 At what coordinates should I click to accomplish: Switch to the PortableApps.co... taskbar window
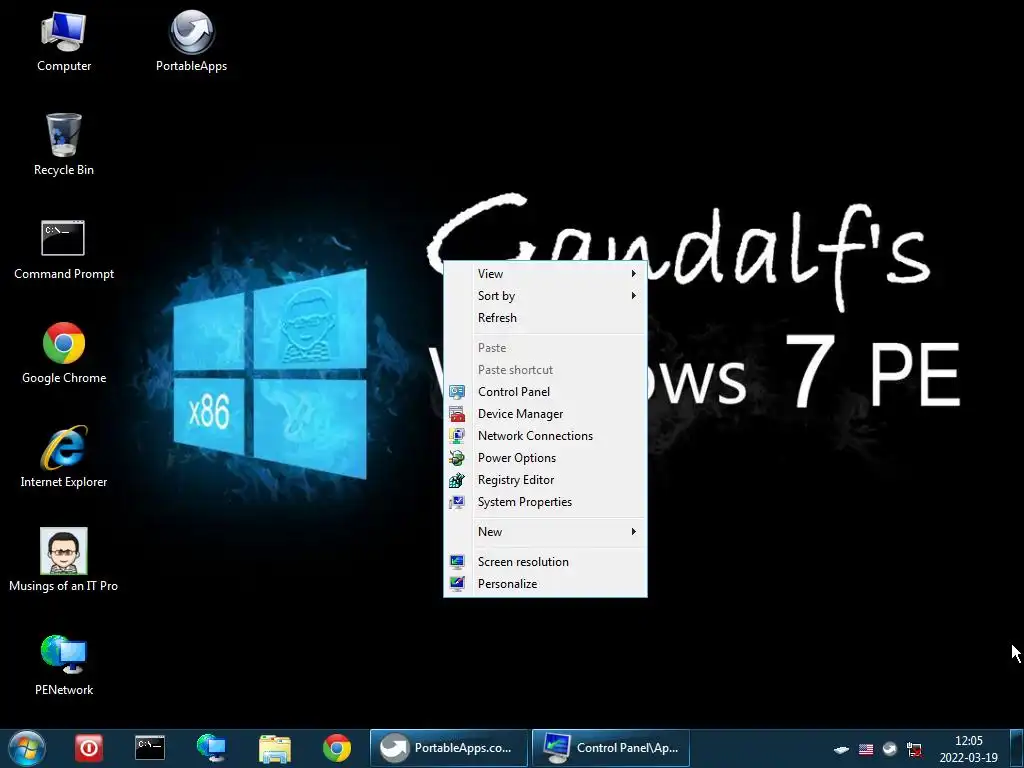449,748
